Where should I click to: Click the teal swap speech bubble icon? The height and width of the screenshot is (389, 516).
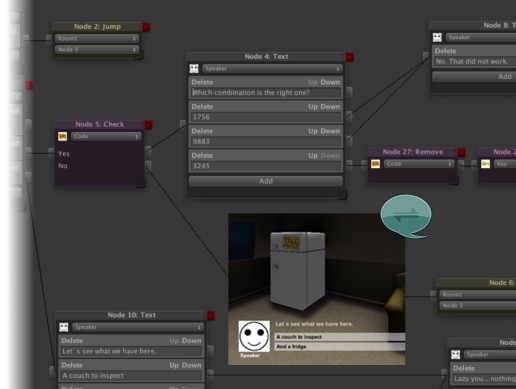[406, 216]
